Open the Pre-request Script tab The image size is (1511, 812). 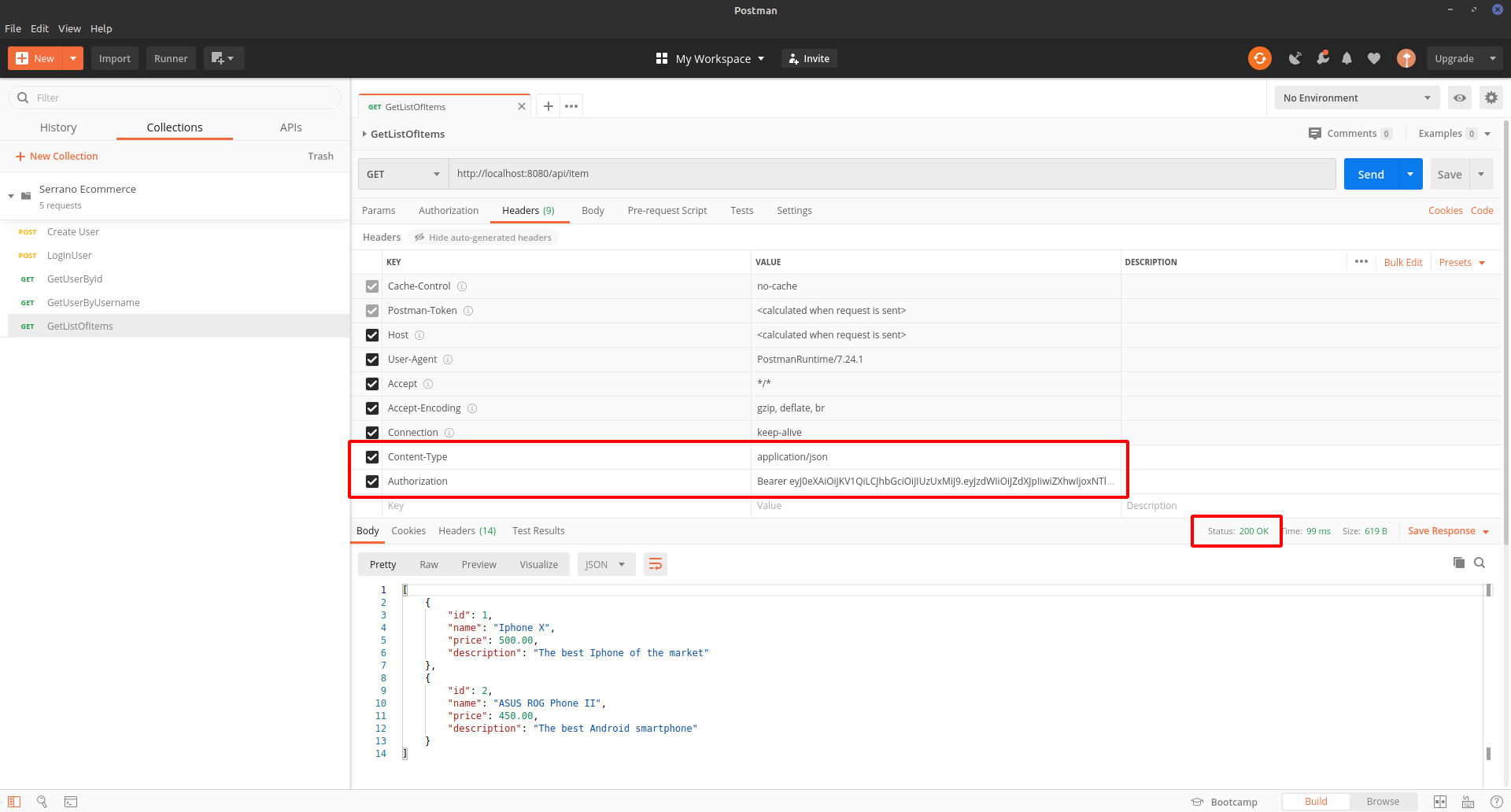667,210
